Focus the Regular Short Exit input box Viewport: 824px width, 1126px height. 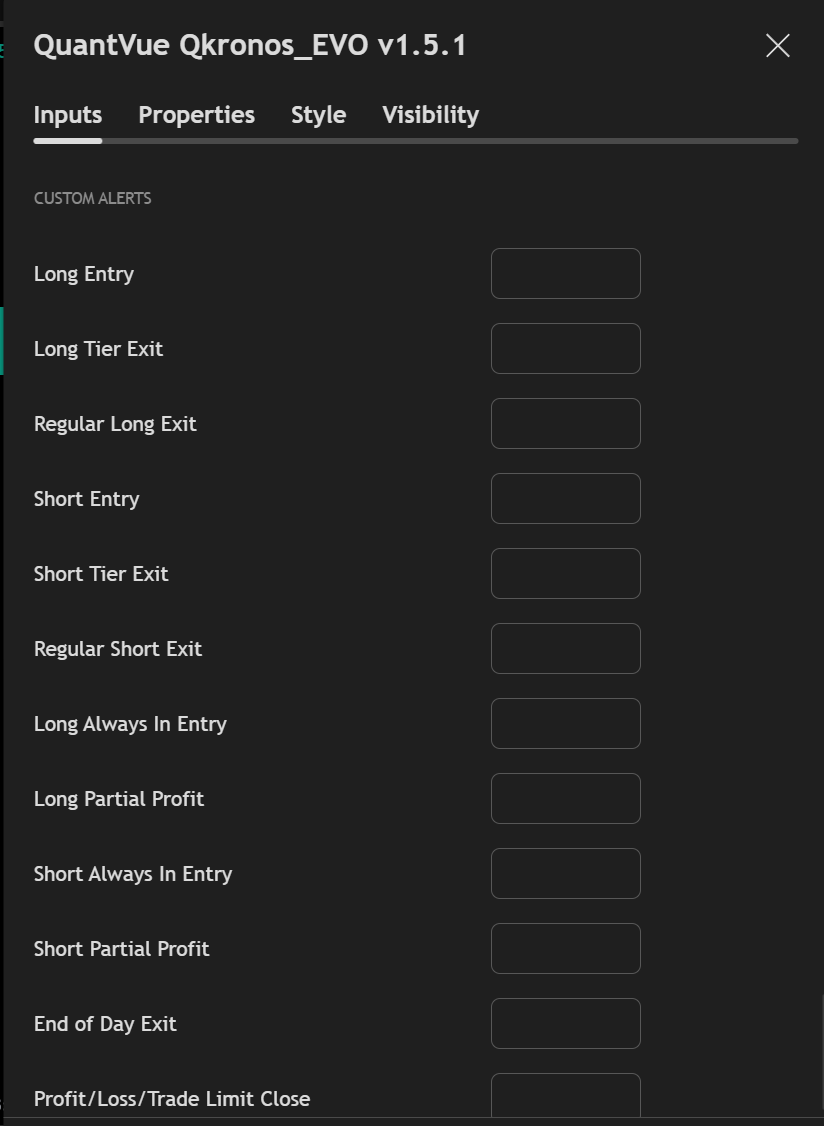pos(565,649)
